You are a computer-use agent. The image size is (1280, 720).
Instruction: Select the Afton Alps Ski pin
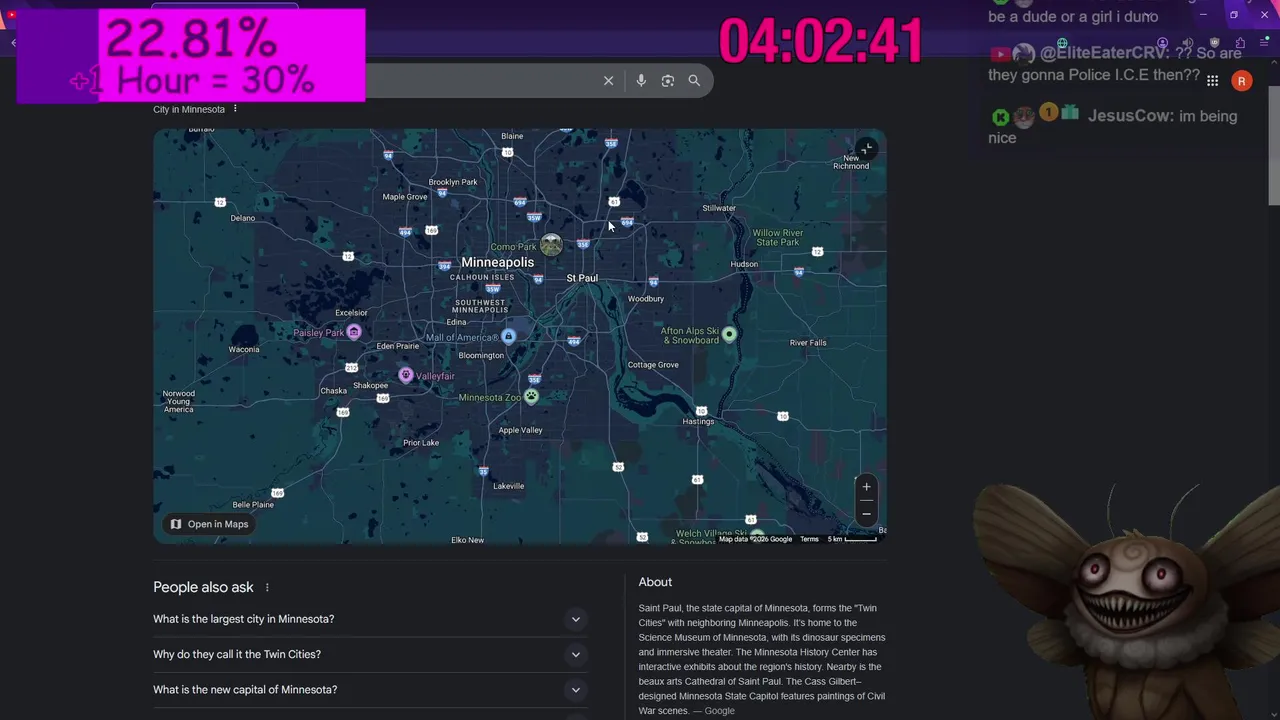729,334
